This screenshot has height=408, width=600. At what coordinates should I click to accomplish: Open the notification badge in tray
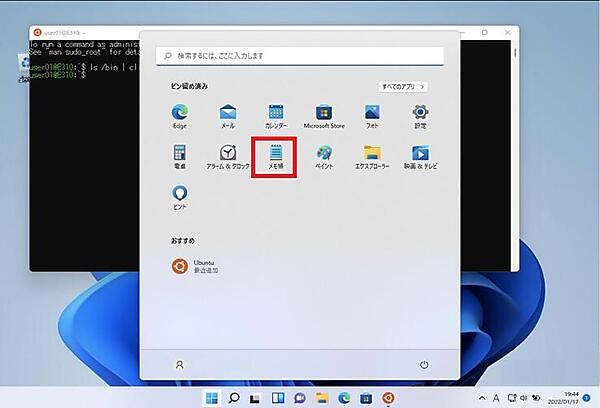586,398
